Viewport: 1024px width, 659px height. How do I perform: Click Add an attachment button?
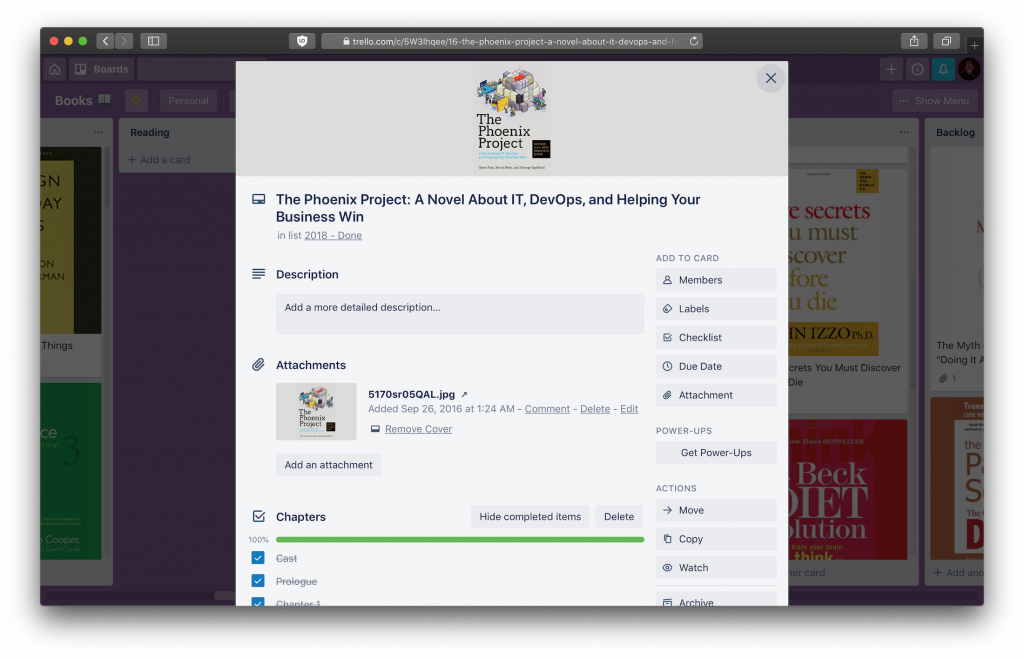(x=328, y=465)
